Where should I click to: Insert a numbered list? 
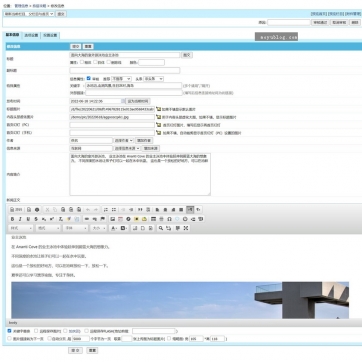pos(106,210)
